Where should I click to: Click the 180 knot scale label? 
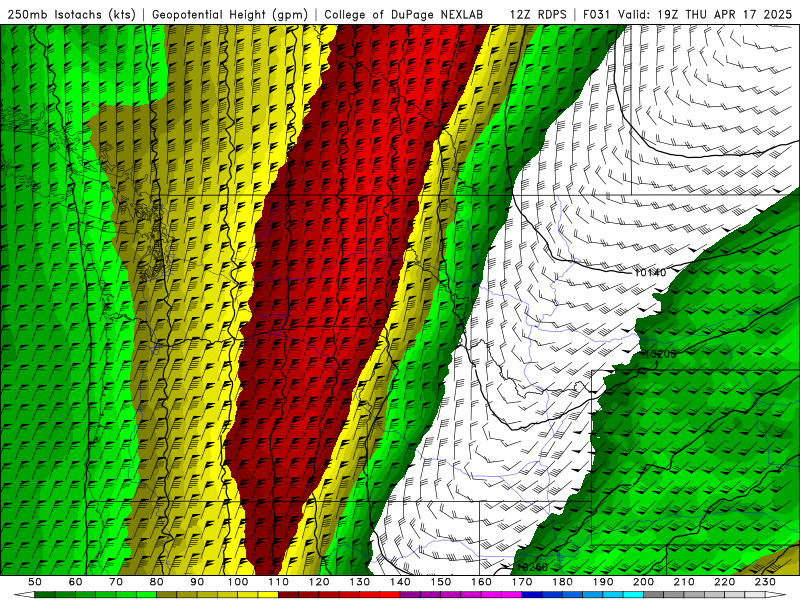click(x=563, y=582)
